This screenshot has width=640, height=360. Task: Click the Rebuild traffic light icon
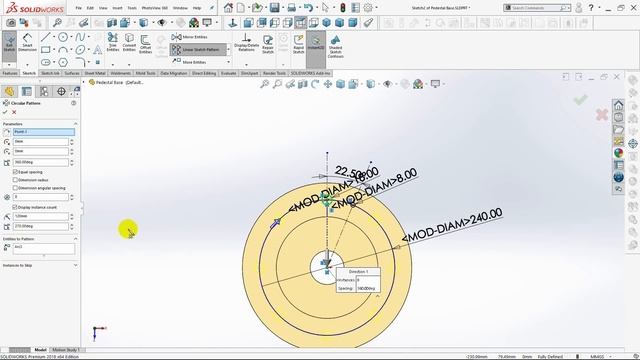click(x=342, y=8)
